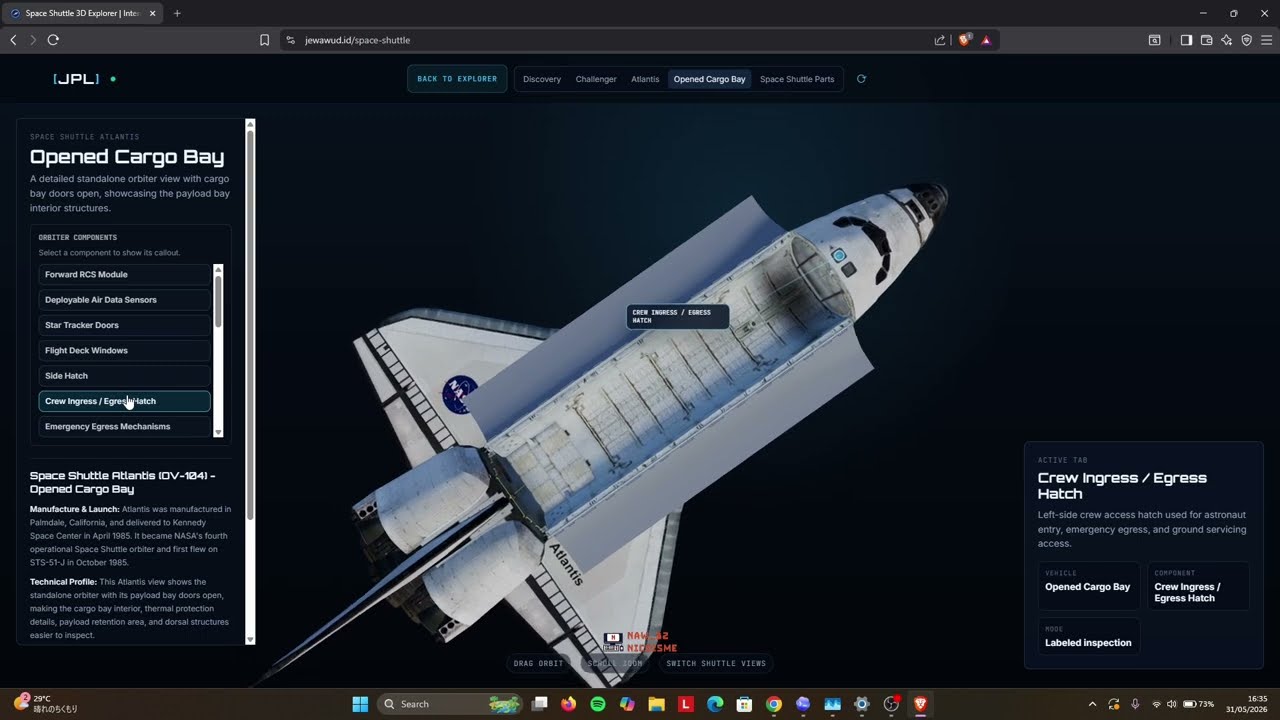
Task: Click the Back to Explorer button
Action: coord(457,79)
